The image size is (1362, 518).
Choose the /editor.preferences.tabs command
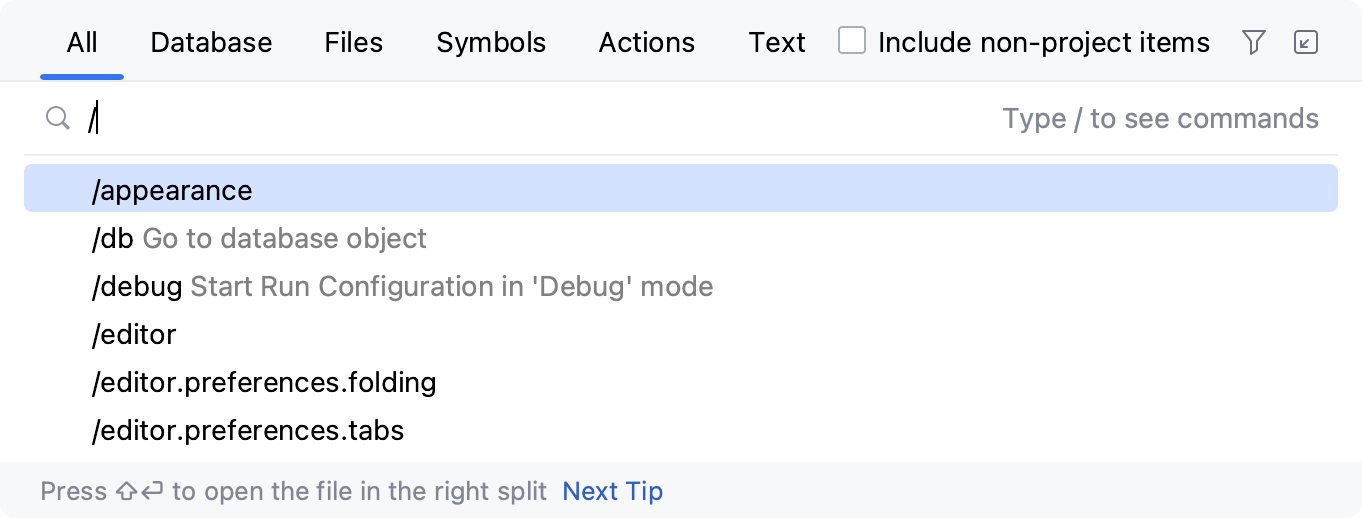point(248,430)
